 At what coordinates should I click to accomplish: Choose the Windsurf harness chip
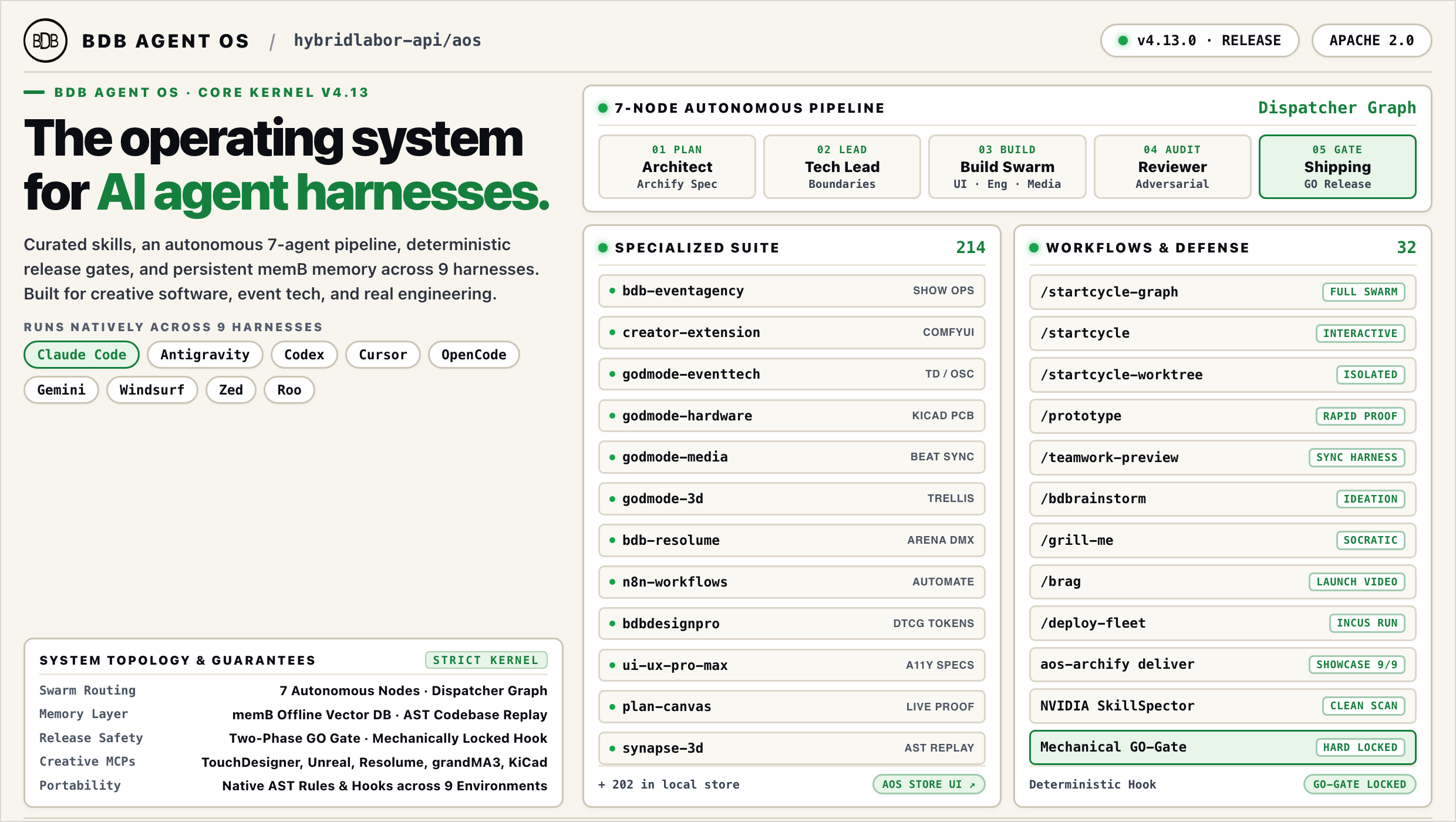tap(152, 390)
